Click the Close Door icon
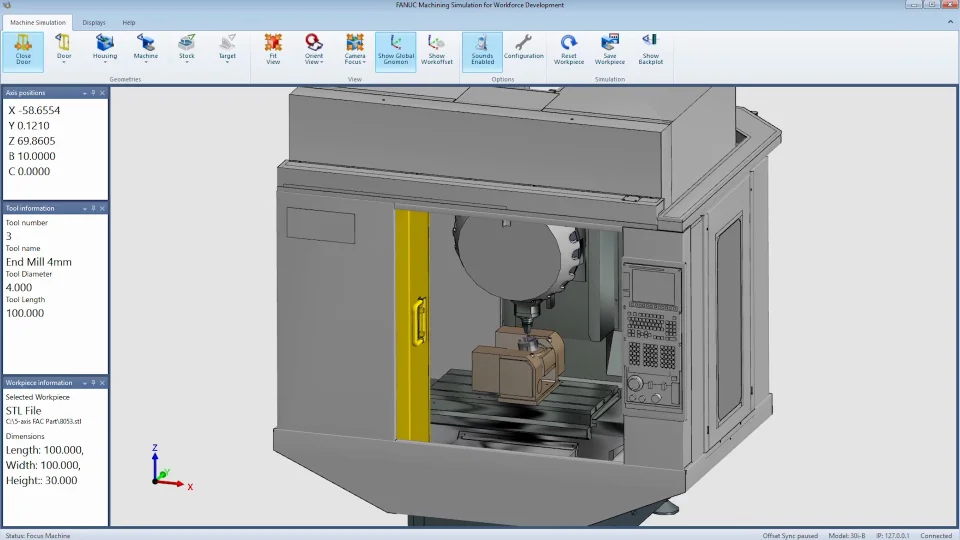 click(23, 48)
